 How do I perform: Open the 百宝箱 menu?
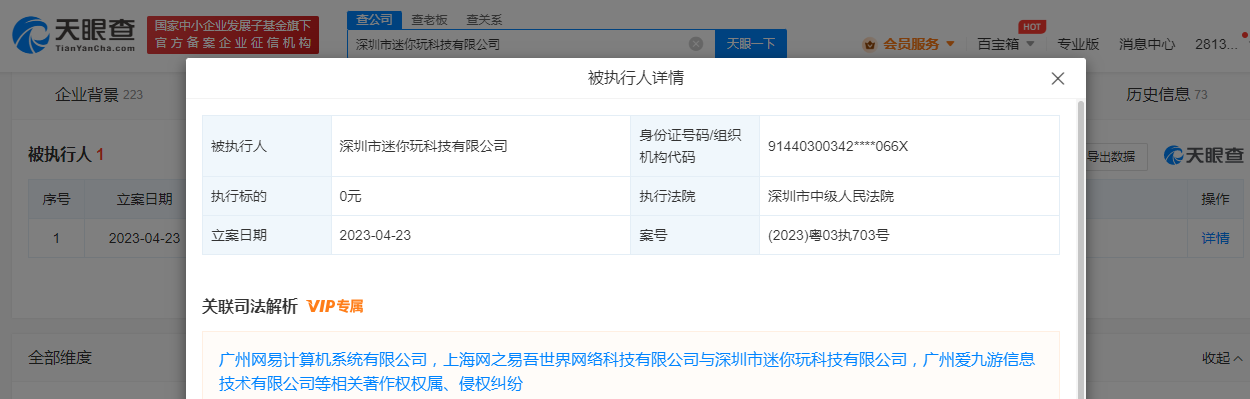pos(1005,44)
